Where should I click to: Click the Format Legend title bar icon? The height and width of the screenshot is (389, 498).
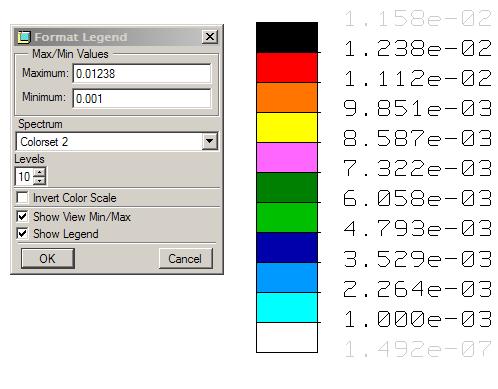pos(24,37)
